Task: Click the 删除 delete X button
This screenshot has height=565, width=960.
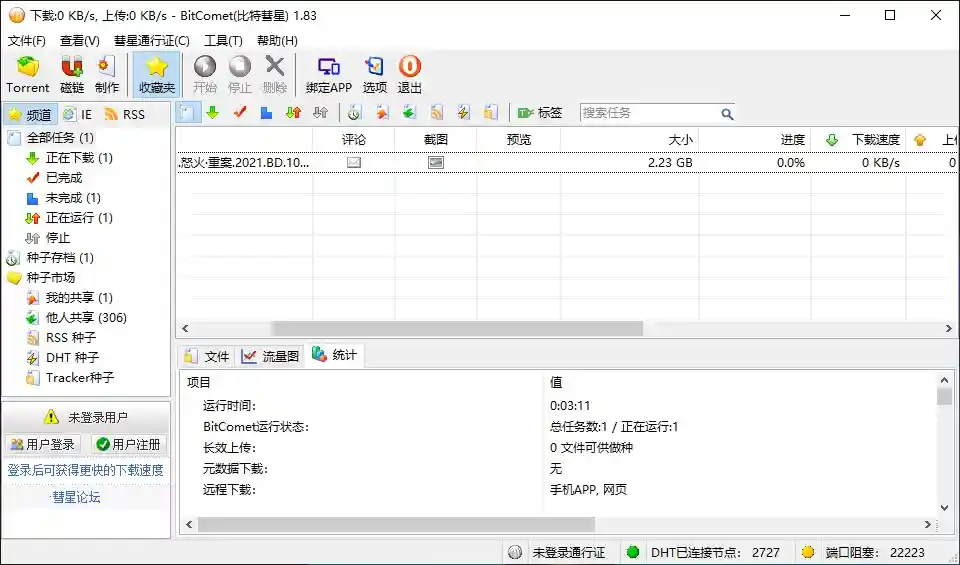Action: pyautogui.click(x=274, y=75)
